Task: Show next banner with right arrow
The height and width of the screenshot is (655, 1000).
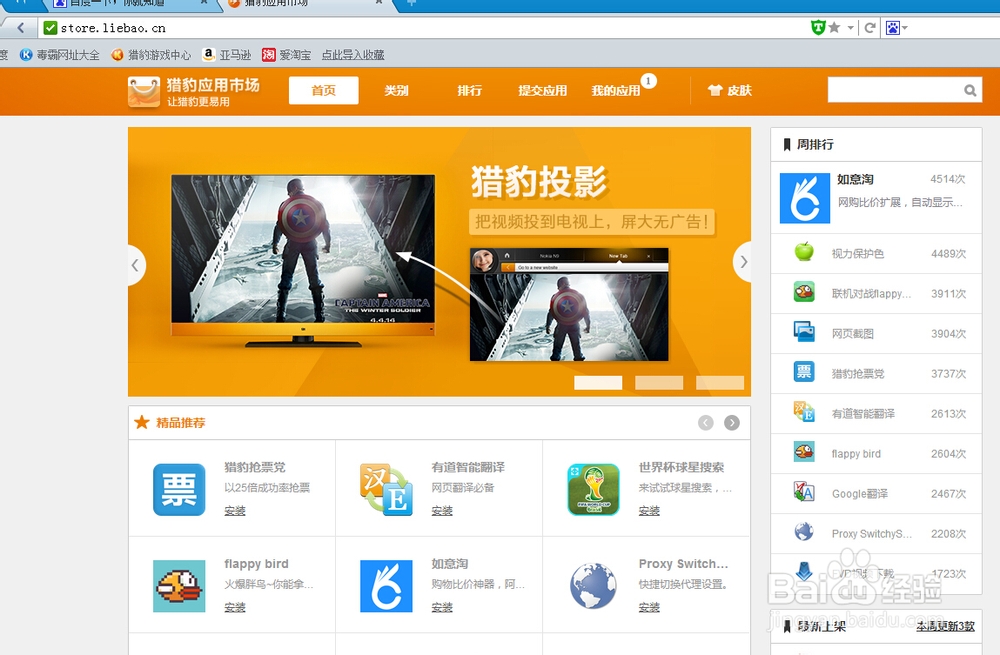Action: tap(742, 262)
